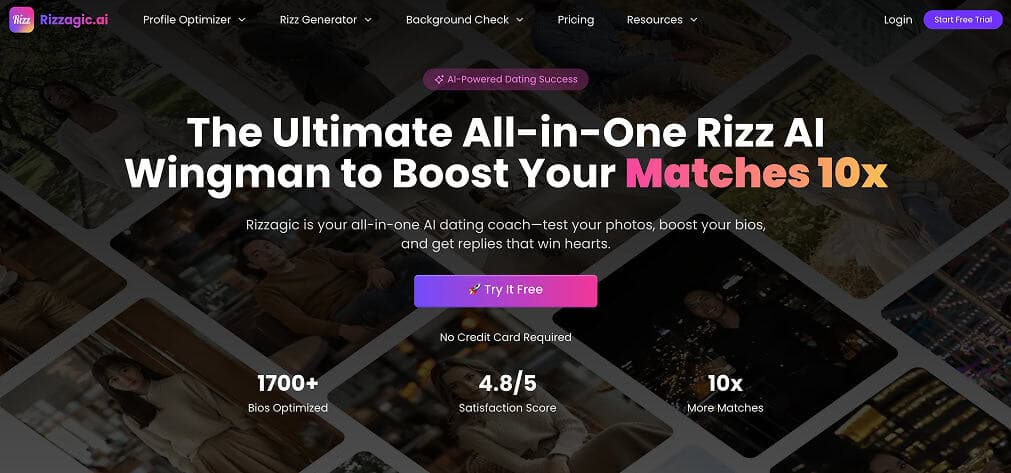Click the Login link
Image resolution: width=1011 pixels, height=473 pixels.
pyautogui.click(x=898, y=20)
